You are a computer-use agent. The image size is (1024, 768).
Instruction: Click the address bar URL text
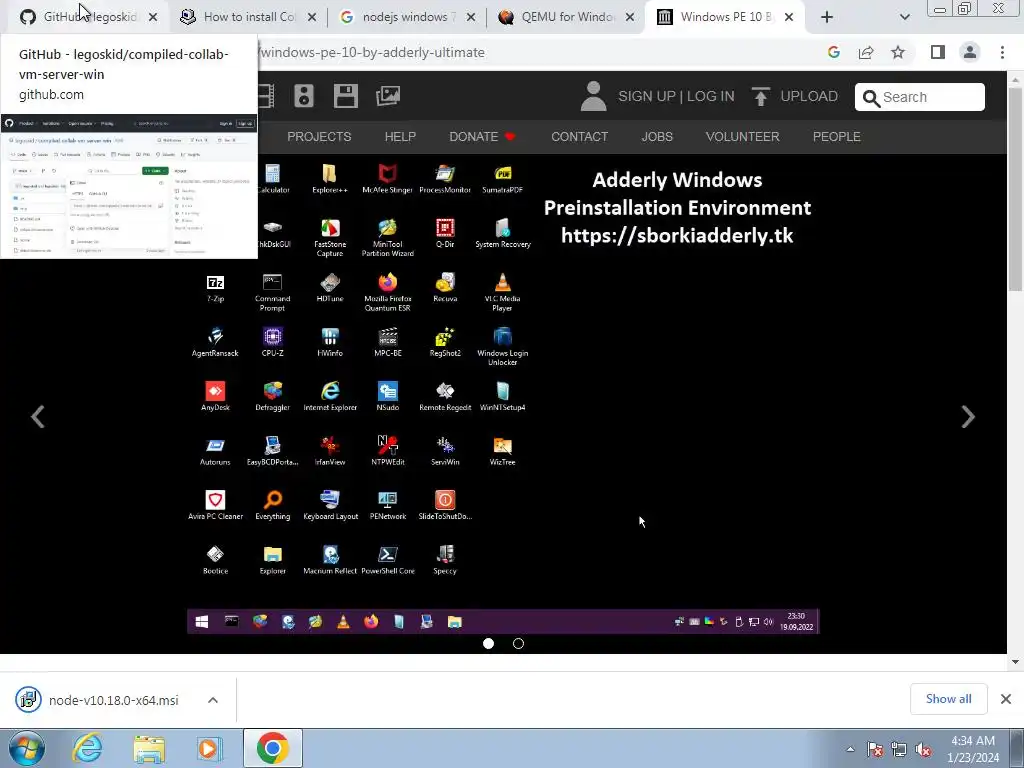pyautogui.click(x=372, y=52)
